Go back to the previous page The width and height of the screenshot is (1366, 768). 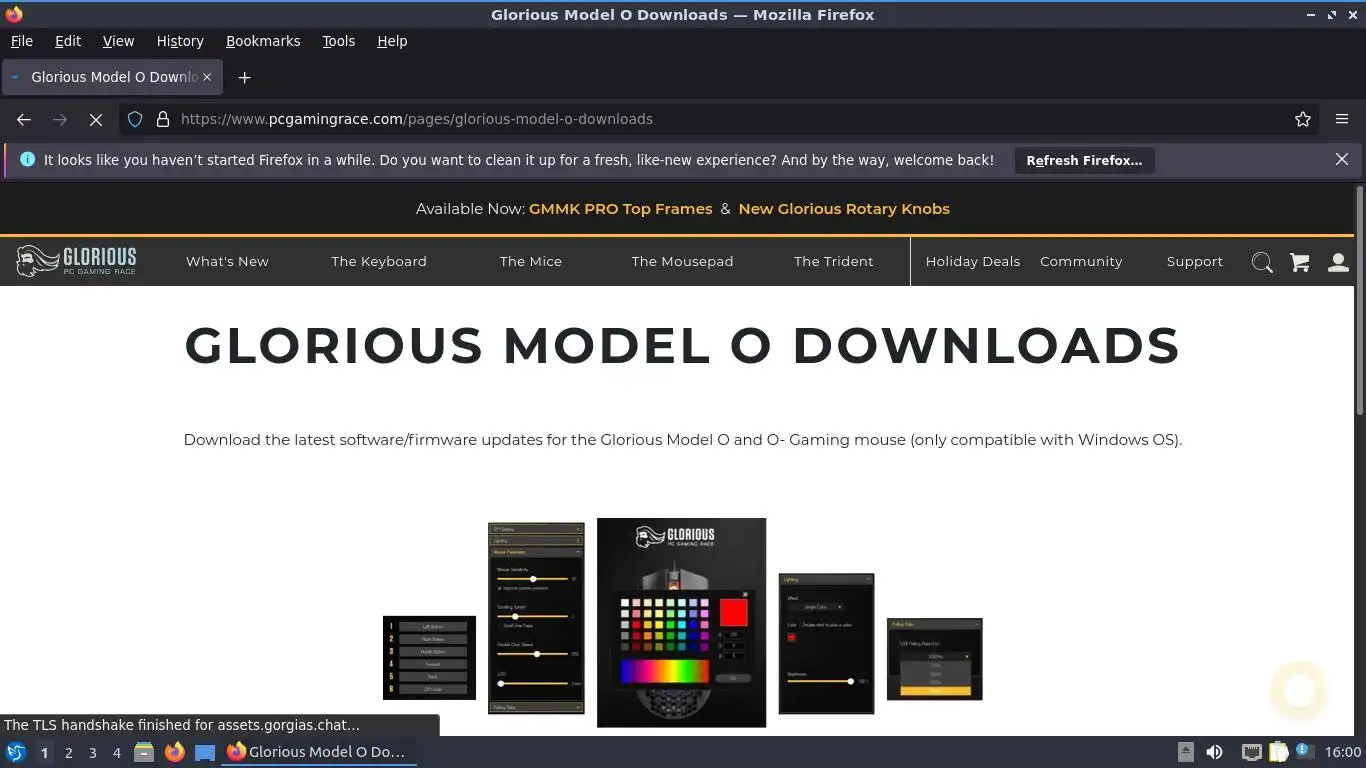click(x=24, y=119)
